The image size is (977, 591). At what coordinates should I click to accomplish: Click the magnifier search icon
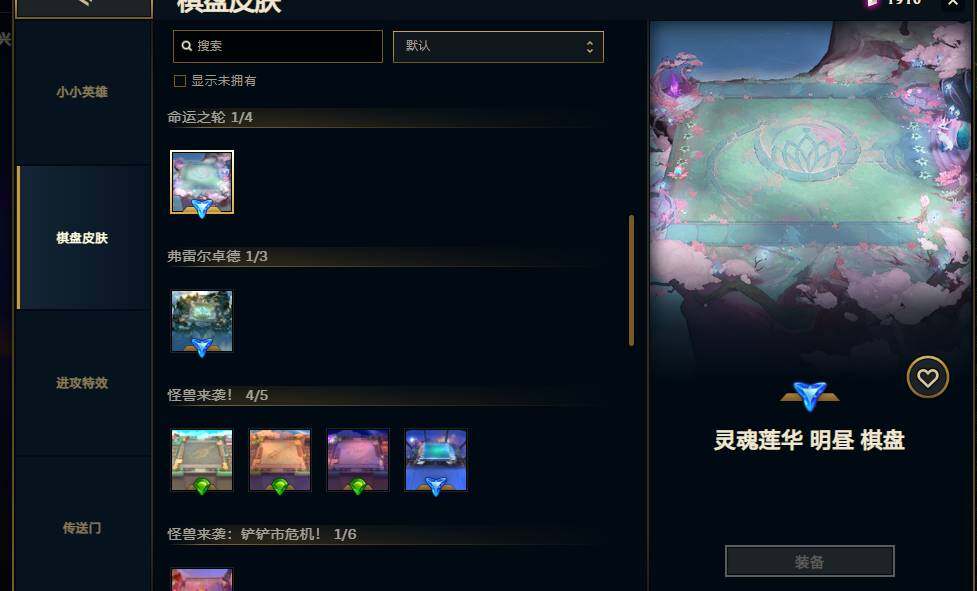[186, 46]
